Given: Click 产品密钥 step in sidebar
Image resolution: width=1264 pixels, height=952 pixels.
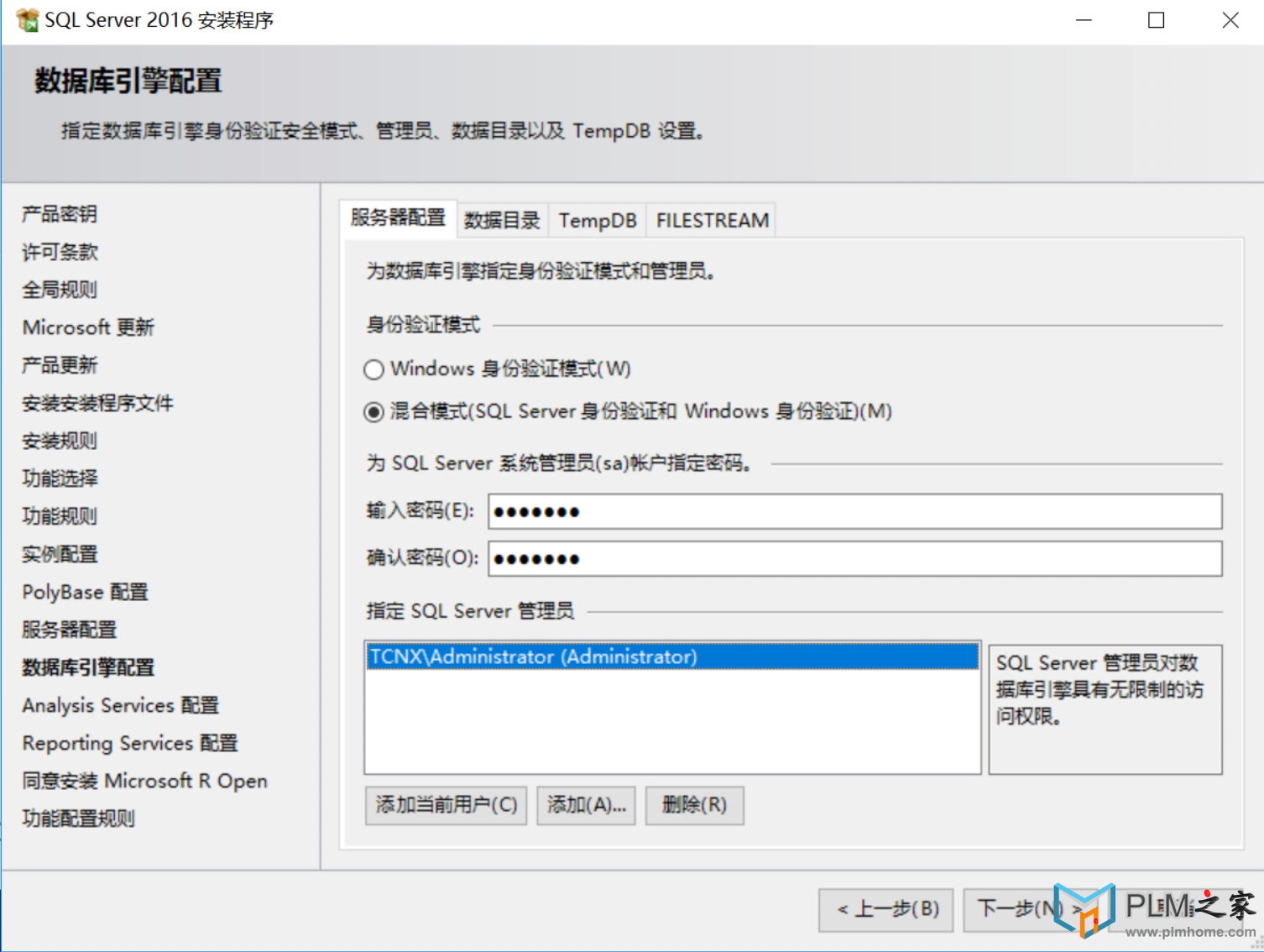Looking at the screenshot, I should point(60,214).
